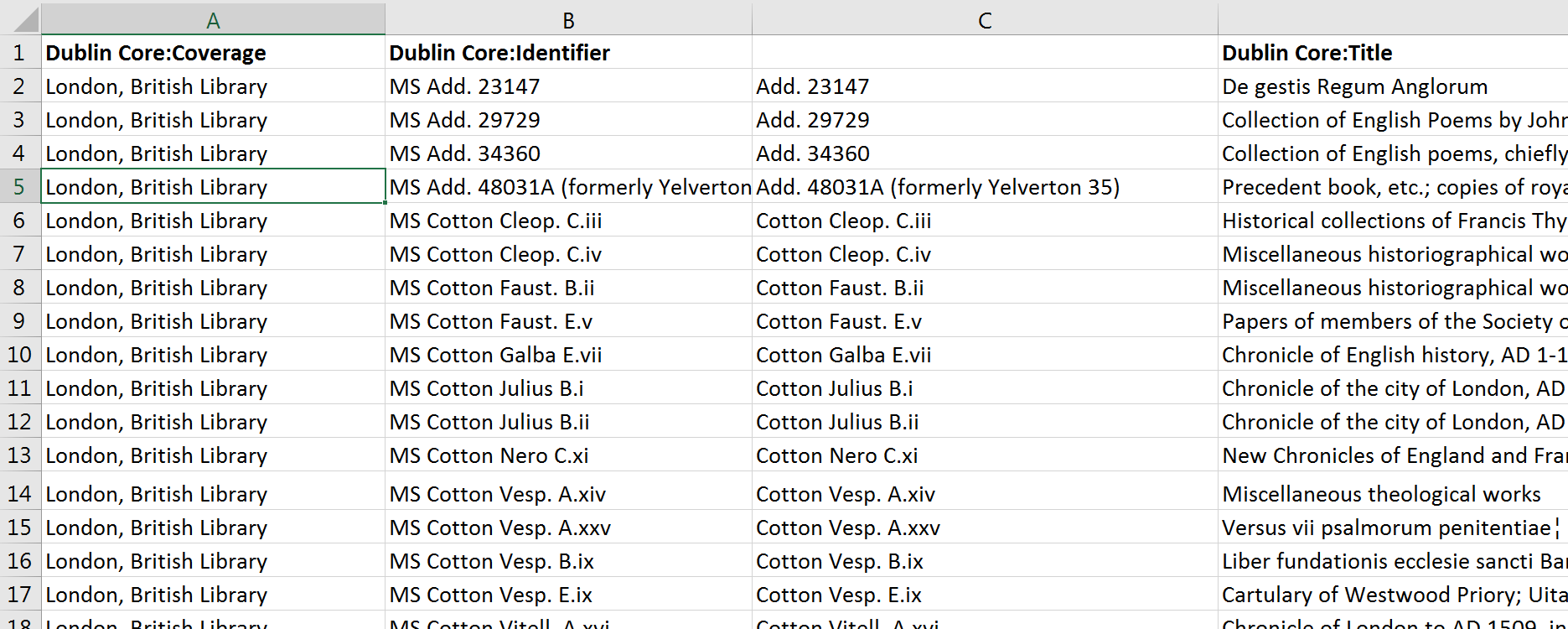Click 'London, British Library' in row 2
The width and height of the screenshot is (1568, 629).
213,86
